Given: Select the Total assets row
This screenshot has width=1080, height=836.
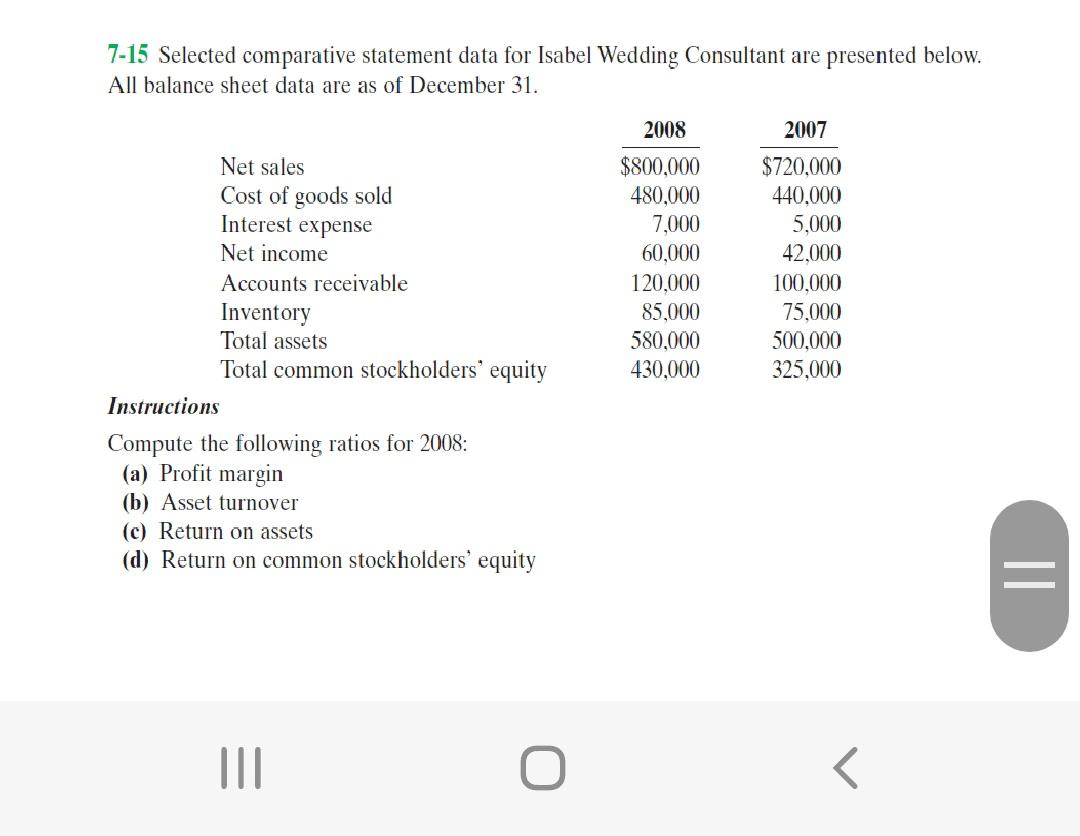Looking at the screenshot, I should (273, 341).
